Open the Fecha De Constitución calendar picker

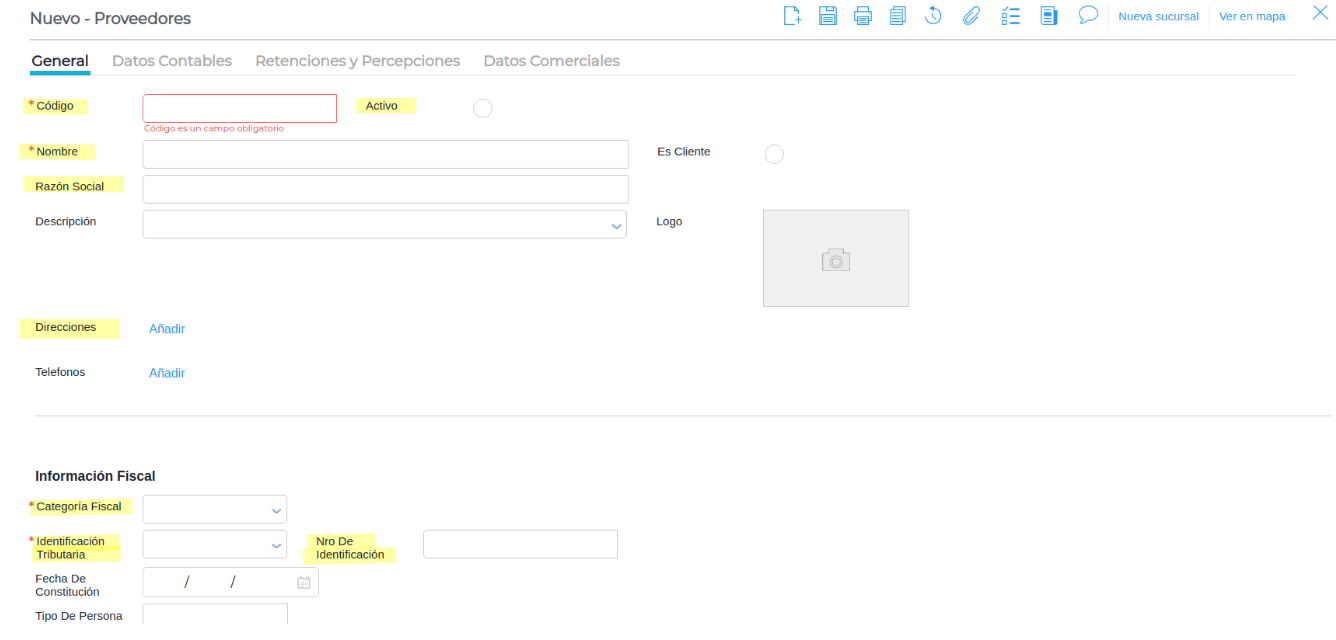(x=304, y=583)
